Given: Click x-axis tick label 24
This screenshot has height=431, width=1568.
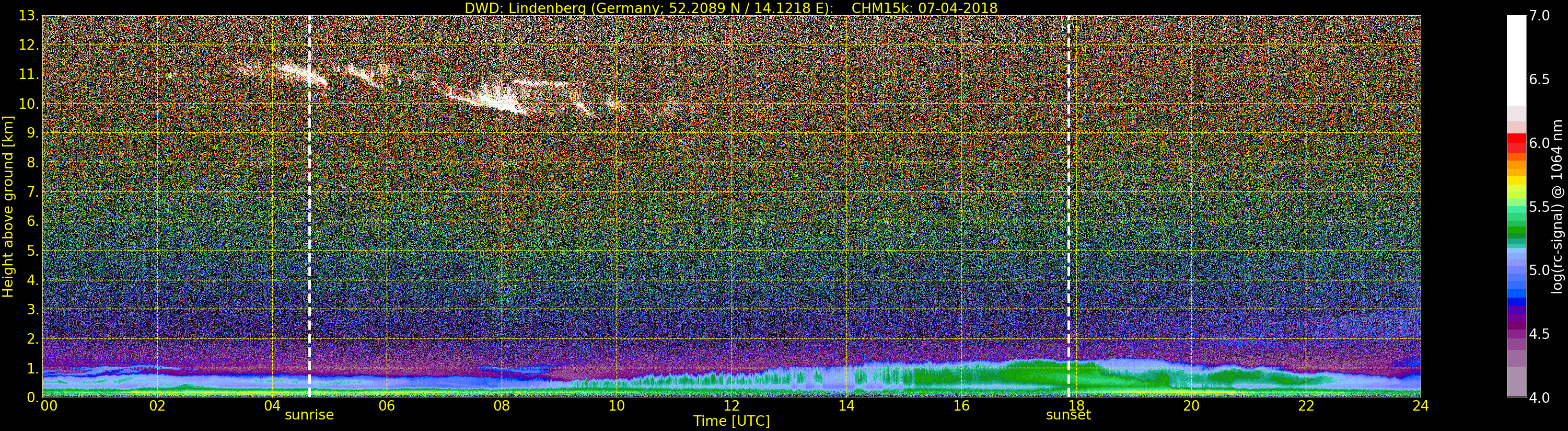Looking at the screenshot, I should tap(1421, 406).
